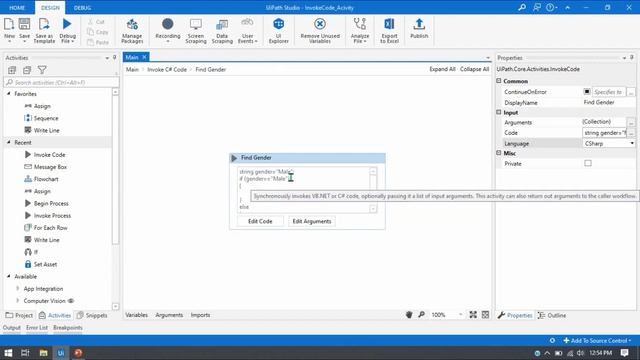
Task: Click fit to screen icon
Action: (473, 315)
